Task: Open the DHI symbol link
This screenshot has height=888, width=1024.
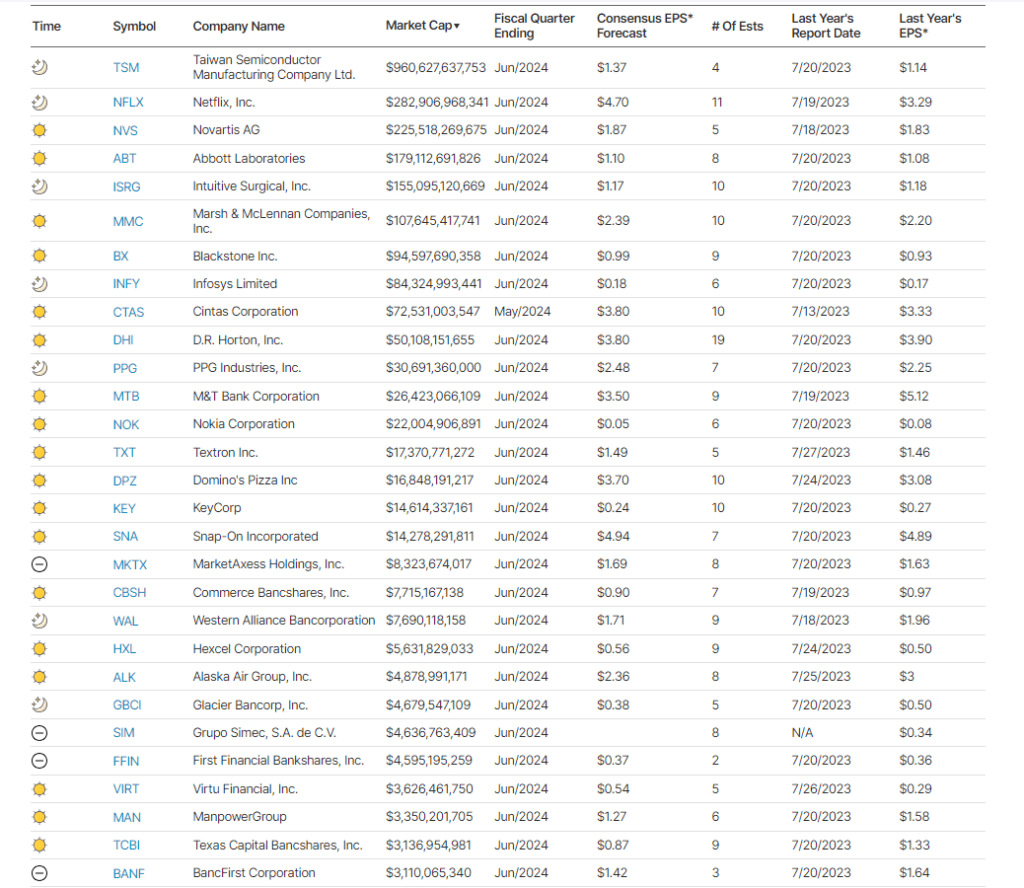Action: tap(123, 340)
